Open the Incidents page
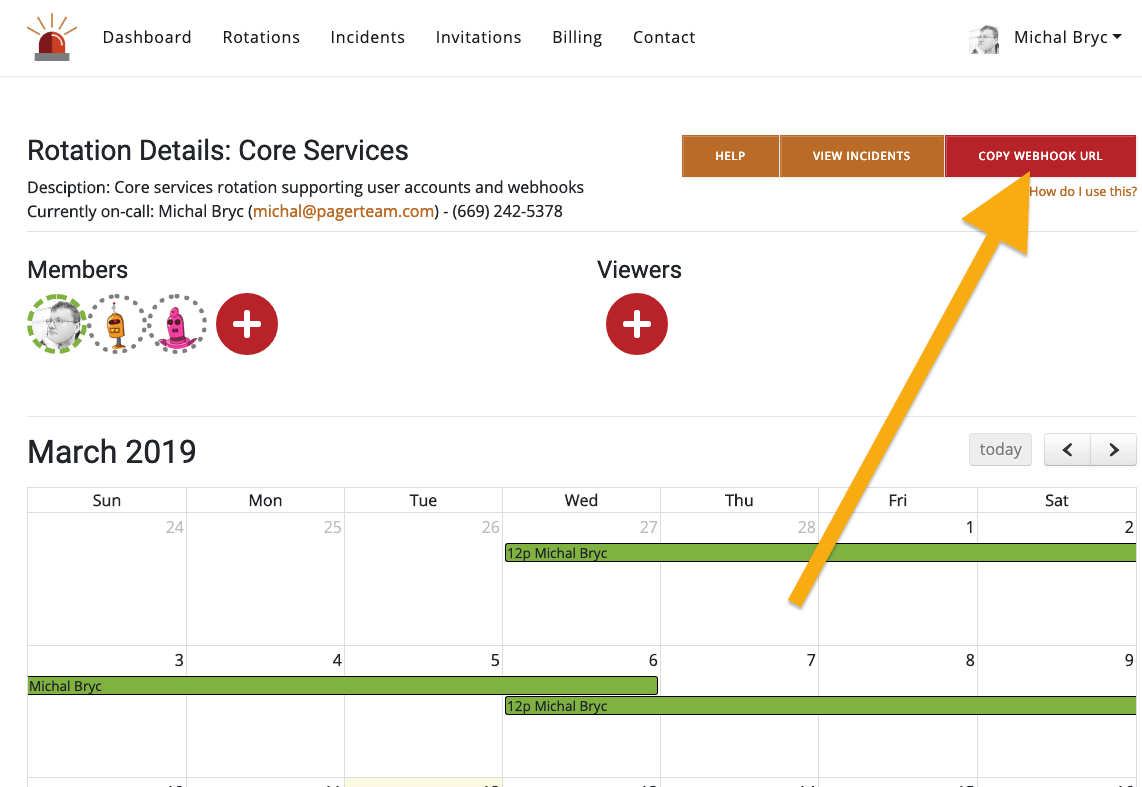This screenshot has width=1142, height=787. coord(367,38)
